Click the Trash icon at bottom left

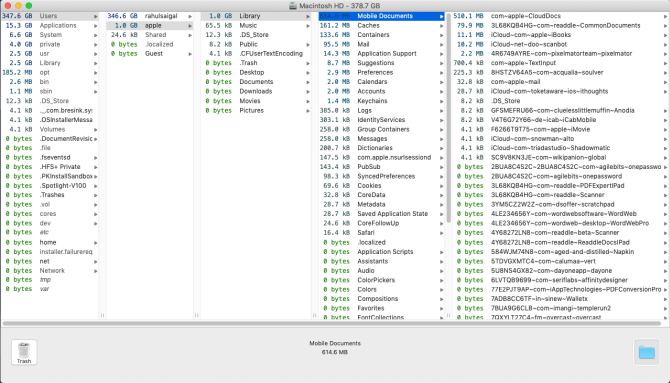point(24,352)
